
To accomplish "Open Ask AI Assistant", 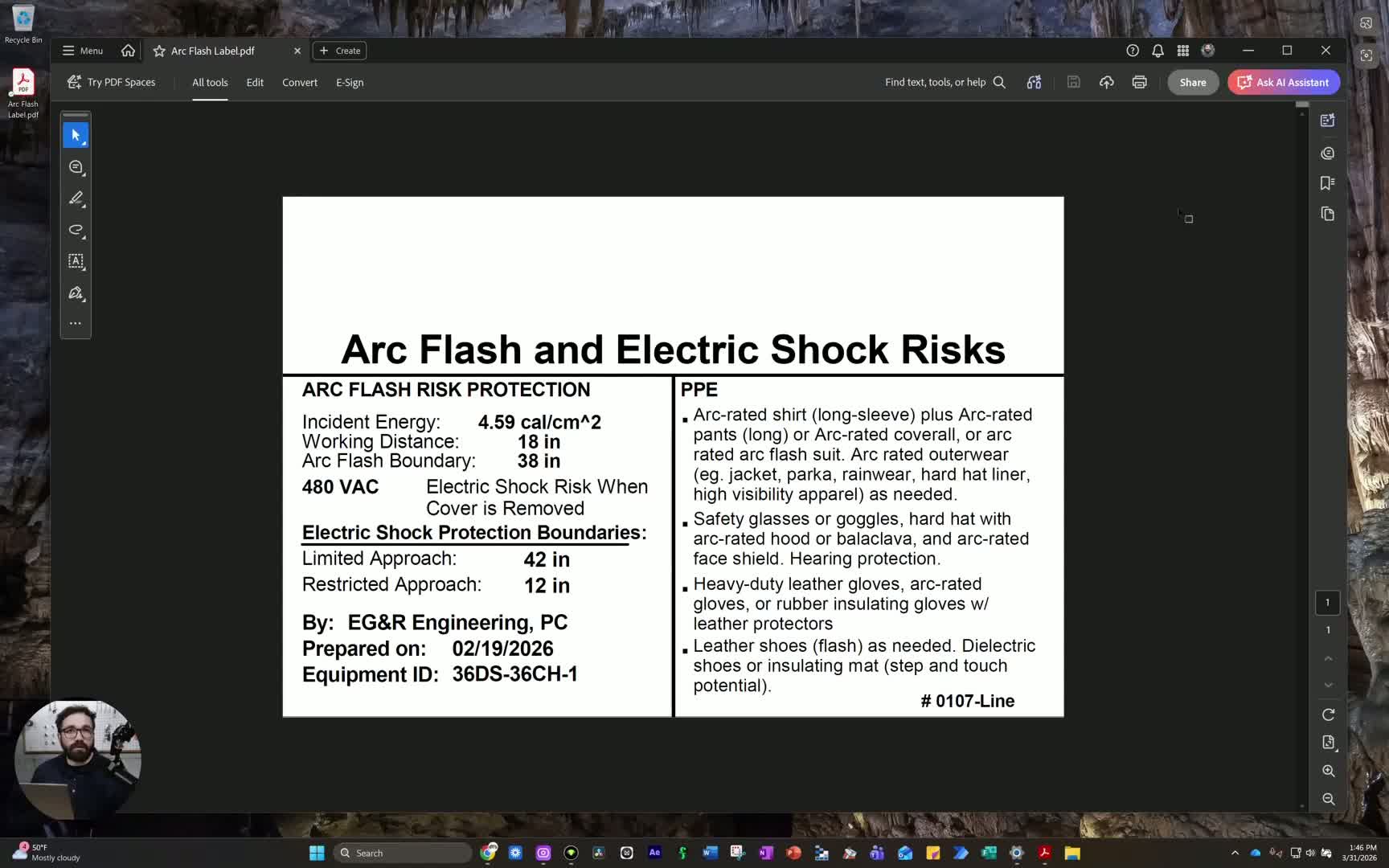I will (1283, 82).
